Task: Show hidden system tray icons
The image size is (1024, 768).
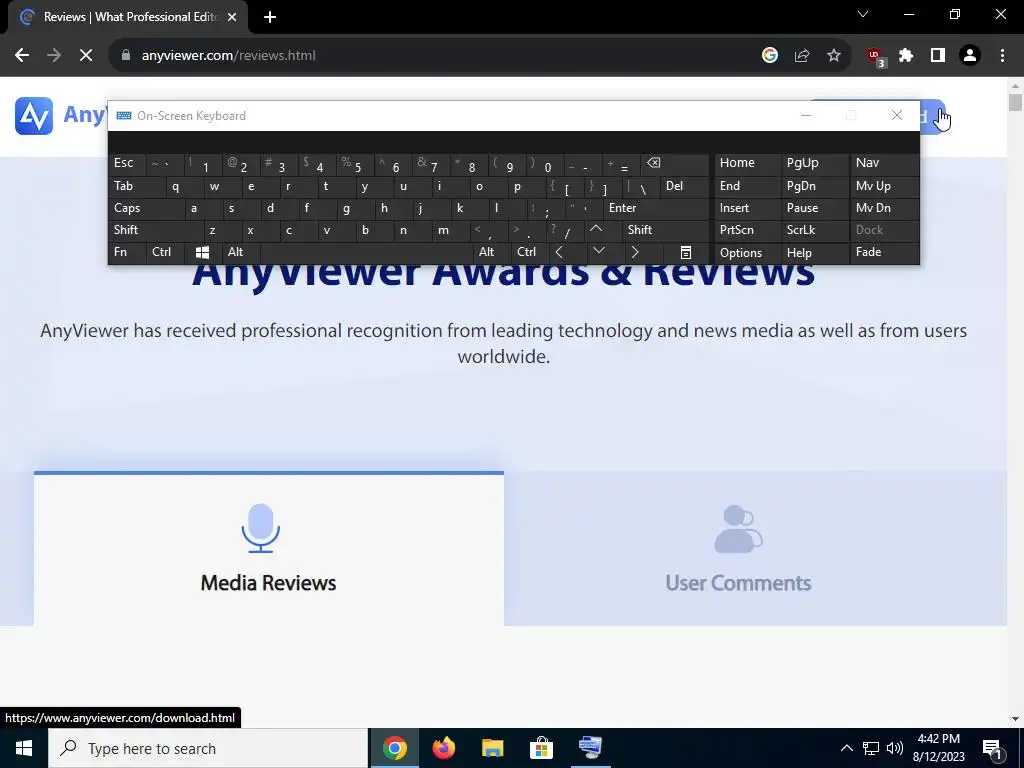Action: (x=846, y=748)
